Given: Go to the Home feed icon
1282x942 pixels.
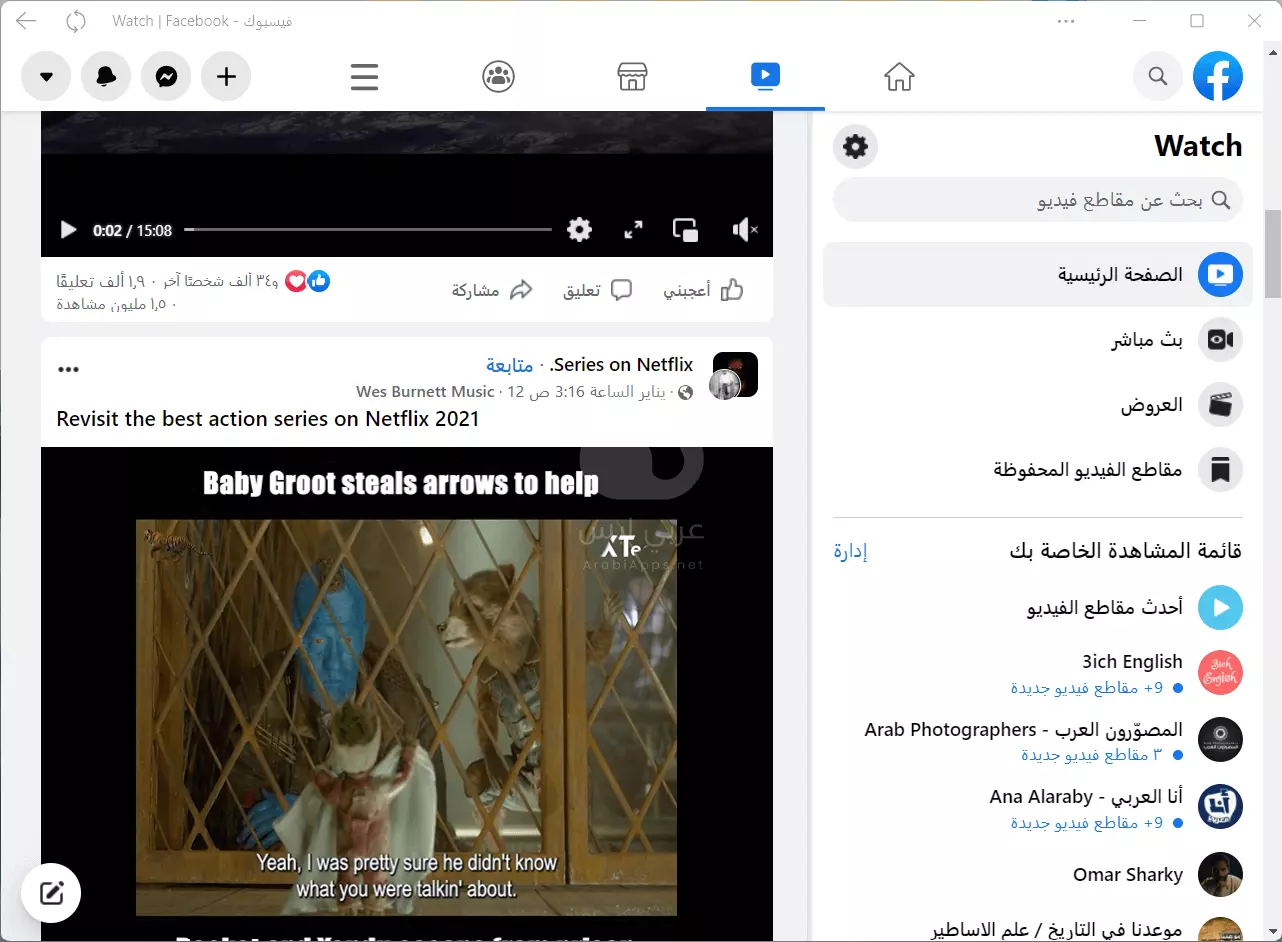Looking at the screenshot, I should (x=899, y=76).
